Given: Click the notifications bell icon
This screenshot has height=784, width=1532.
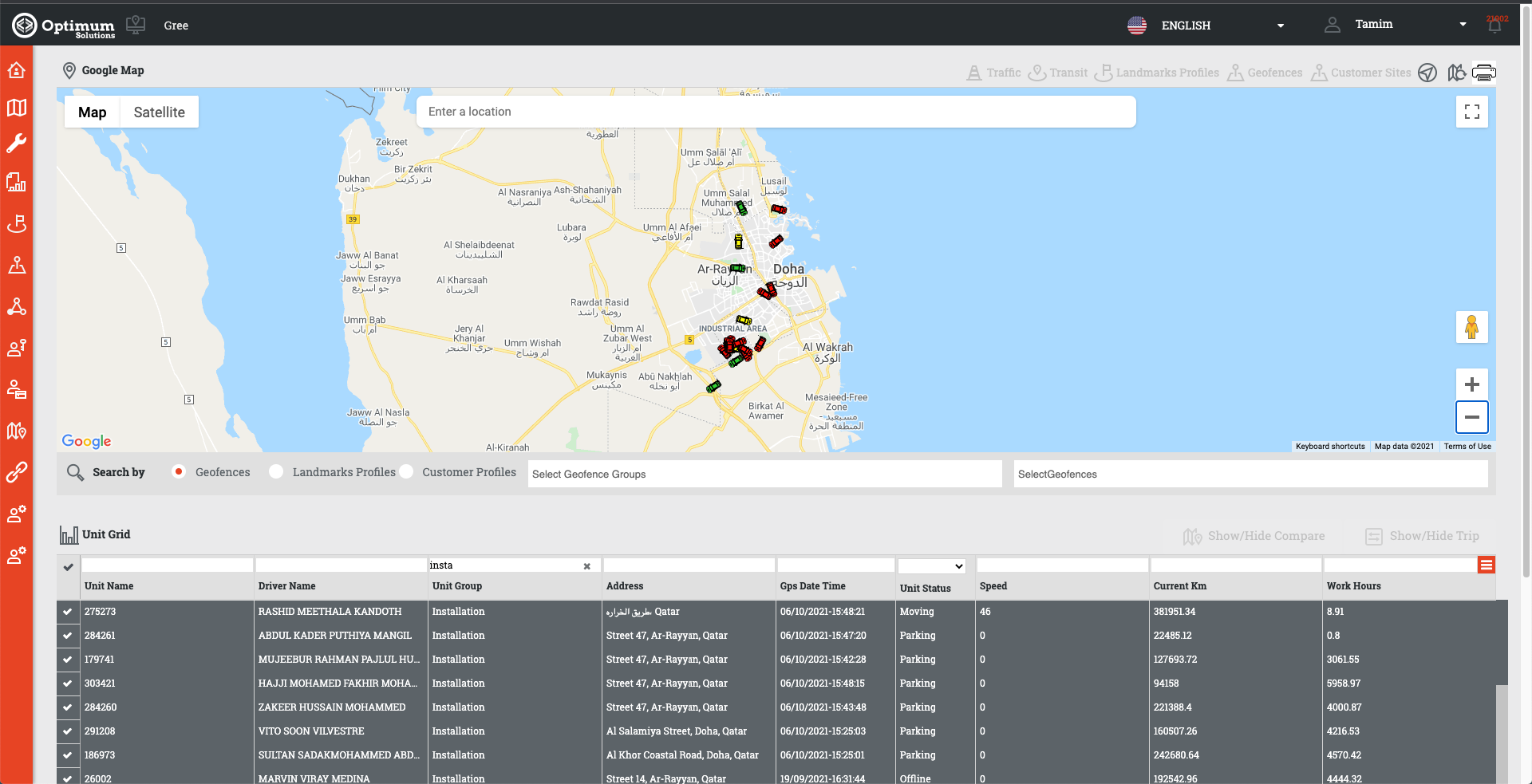Looking at the screenshot, I should 1494,25.
